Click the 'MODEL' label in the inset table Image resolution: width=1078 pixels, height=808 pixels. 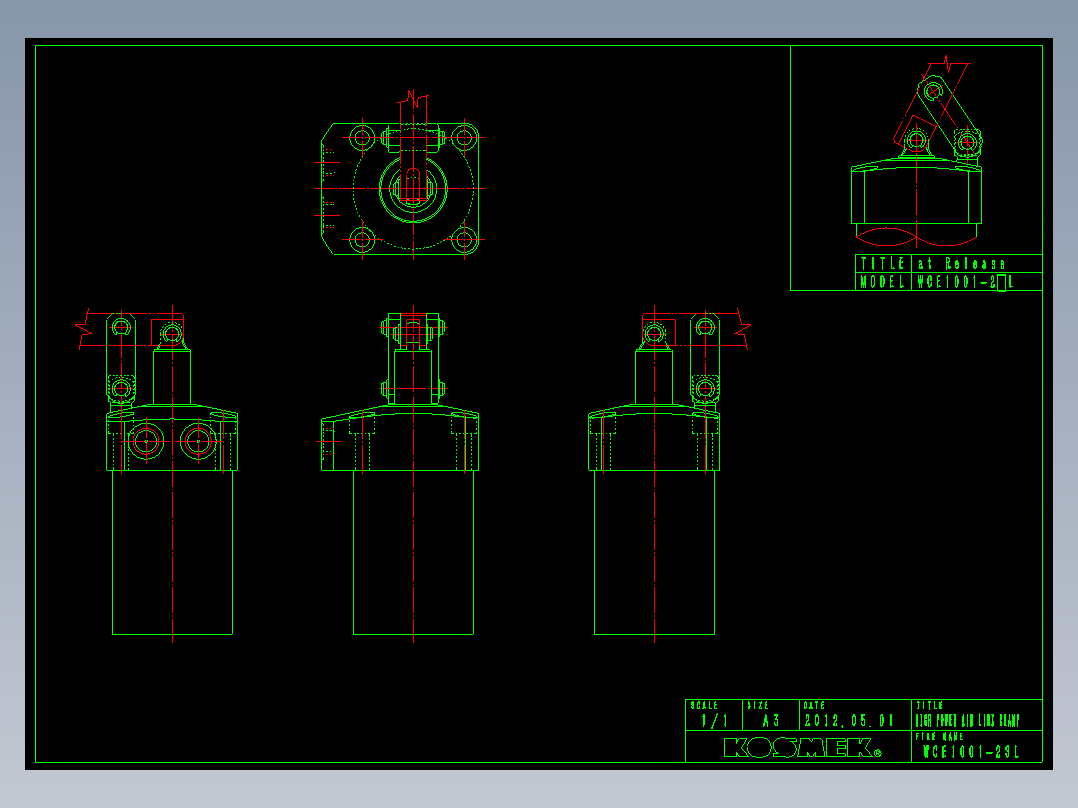click(x=883, y=282)
